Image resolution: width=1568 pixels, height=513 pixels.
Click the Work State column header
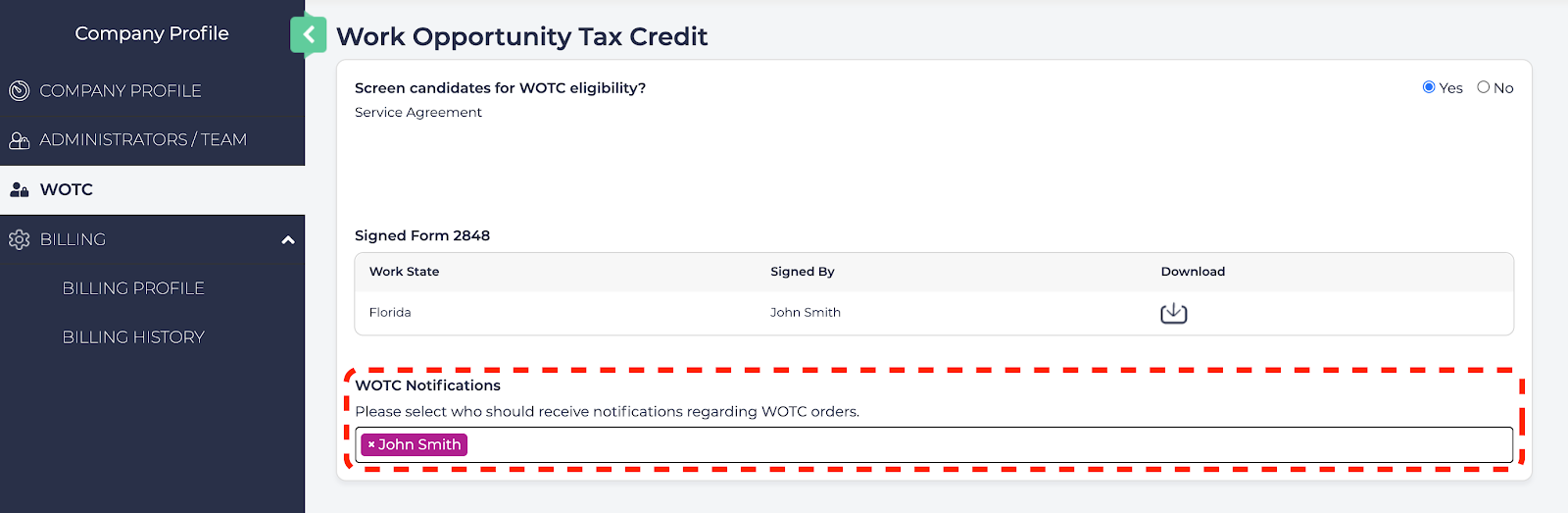pyautogui.click(x=404, y=272)
